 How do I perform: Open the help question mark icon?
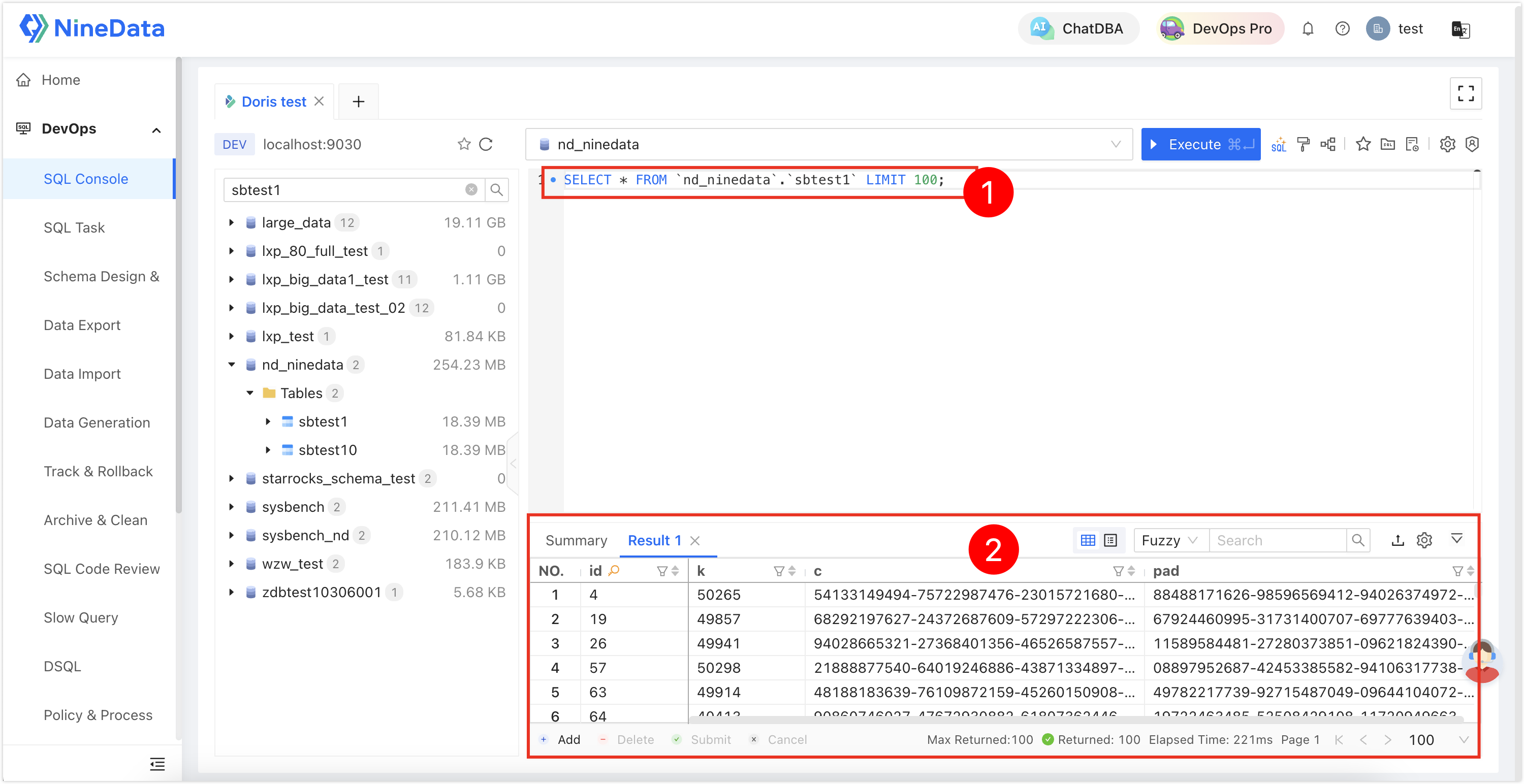(1342, 28)
